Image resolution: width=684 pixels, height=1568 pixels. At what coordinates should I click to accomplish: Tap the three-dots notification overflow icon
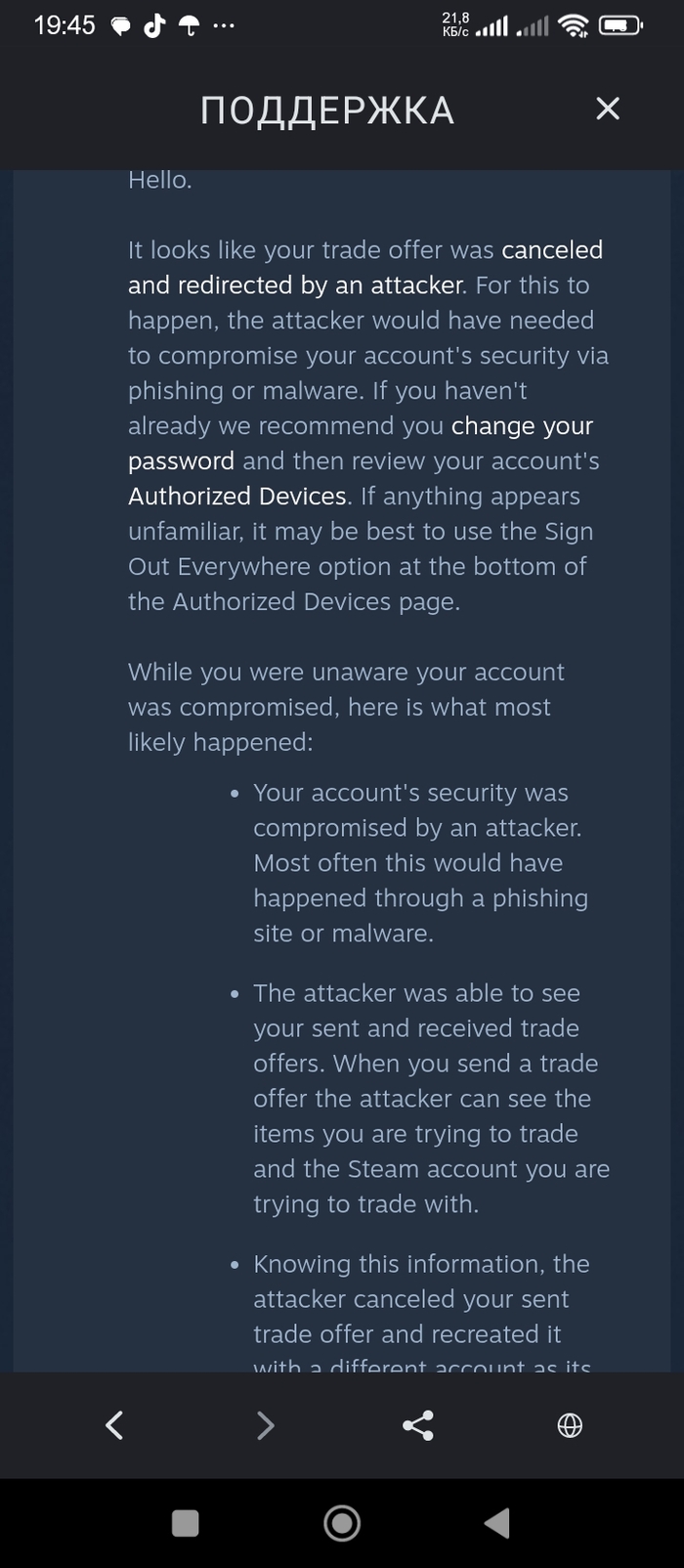pyautogui.click(x=224, y=25)
